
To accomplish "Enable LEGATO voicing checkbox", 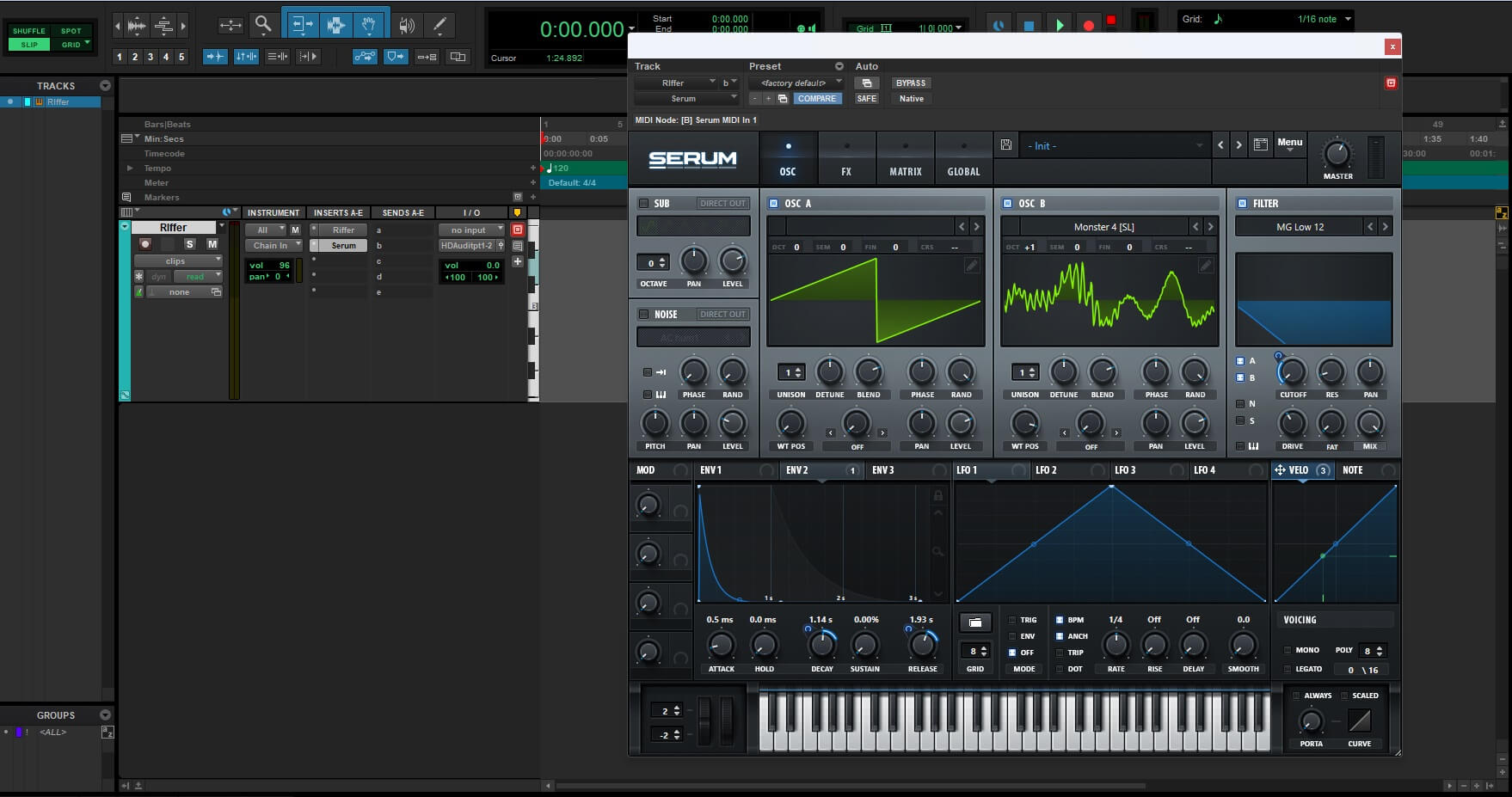I will tap(1288, 669).
